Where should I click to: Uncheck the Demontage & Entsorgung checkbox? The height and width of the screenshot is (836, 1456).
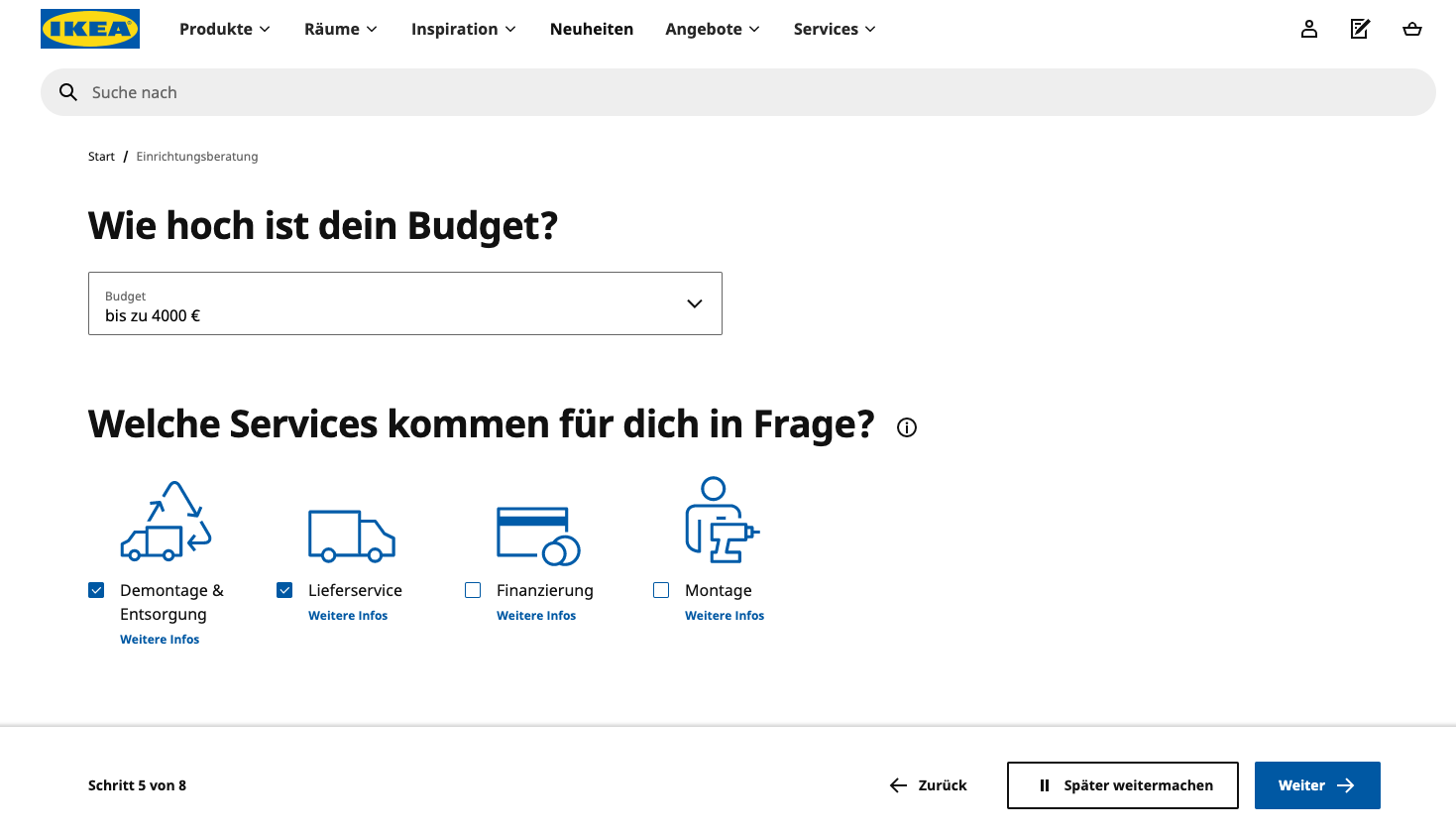96,590
